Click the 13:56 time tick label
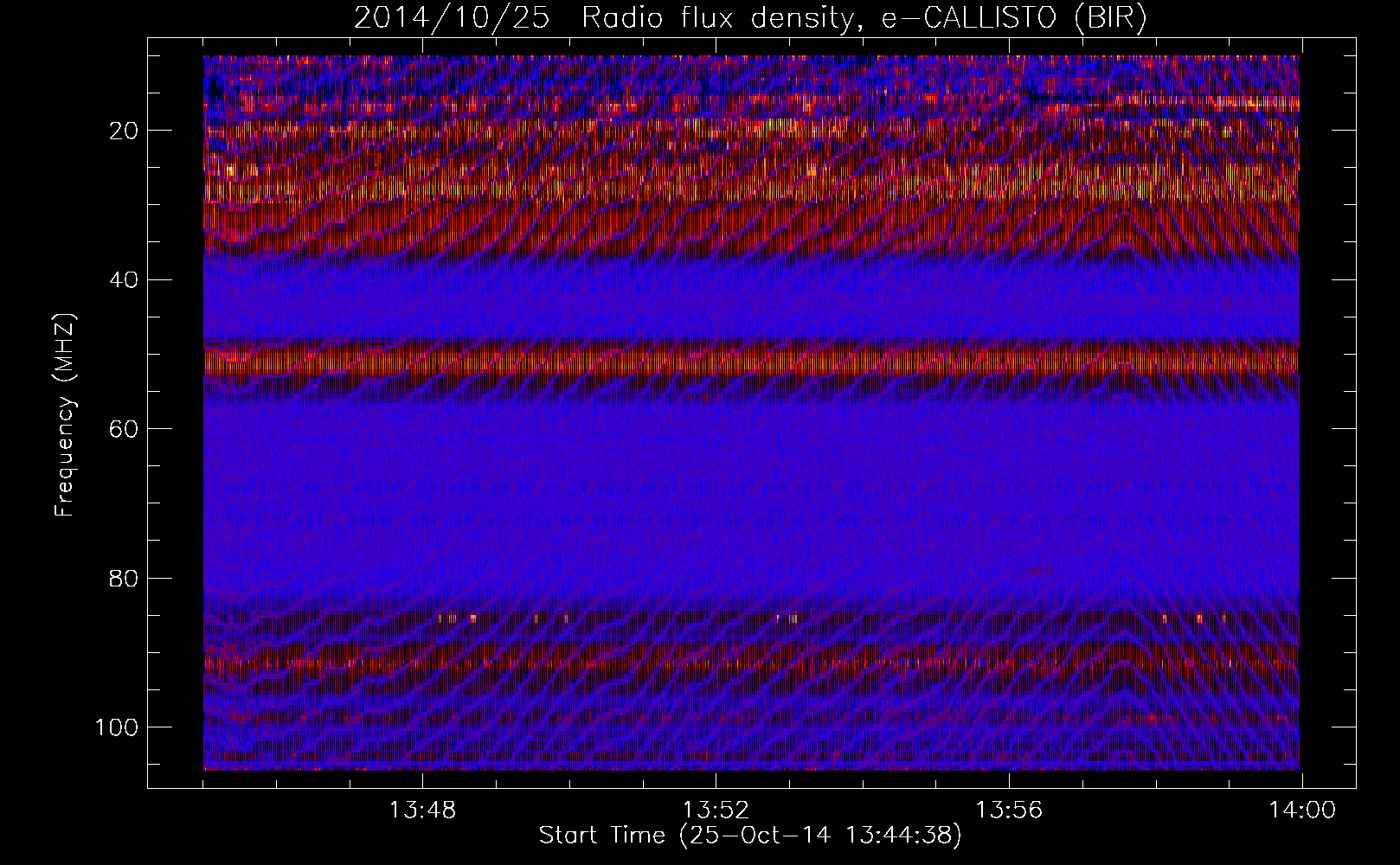Screen dimensions: 1400x865 (1009, 811)
